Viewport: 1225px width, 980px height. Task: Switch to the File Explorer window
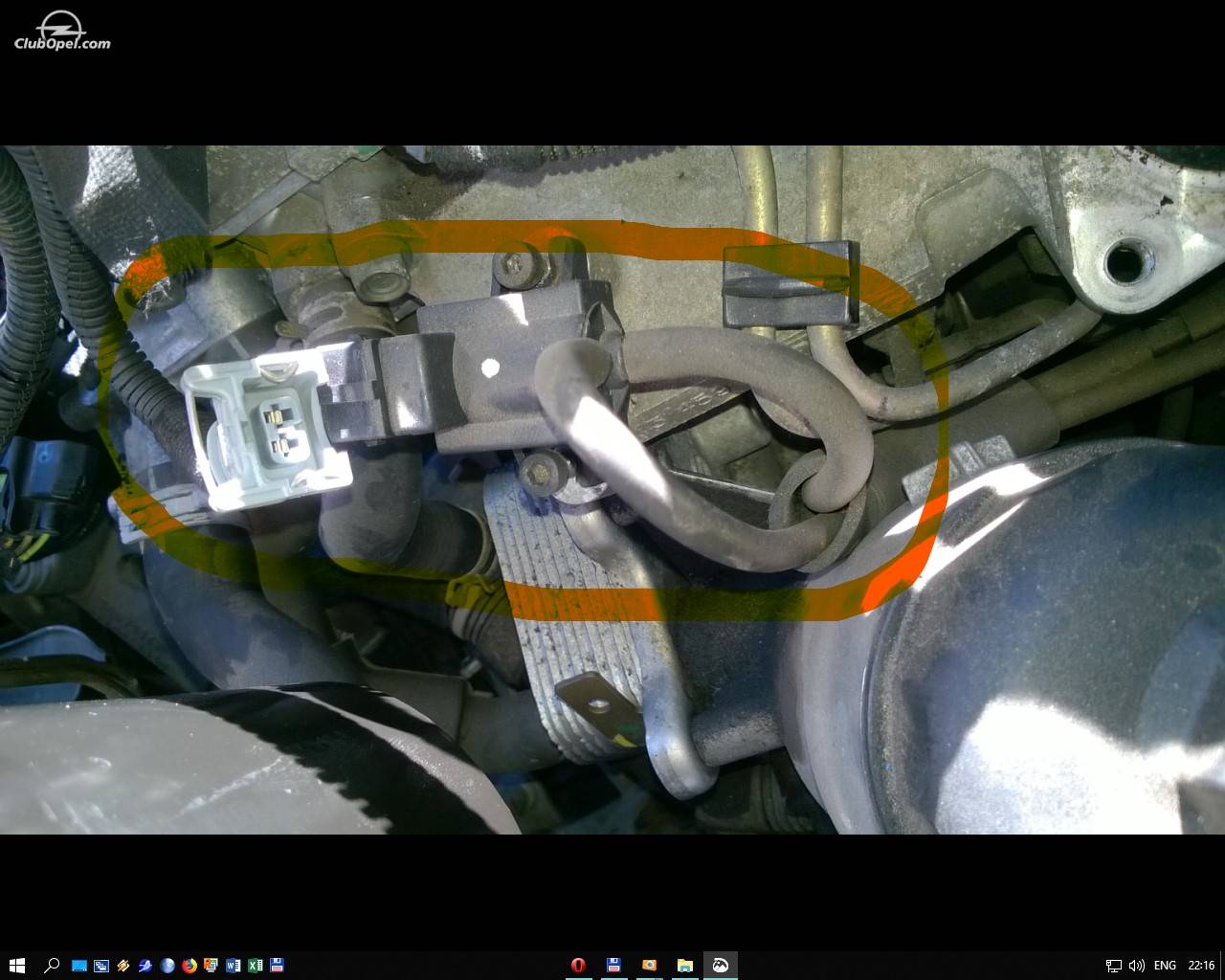coord(684,966)
